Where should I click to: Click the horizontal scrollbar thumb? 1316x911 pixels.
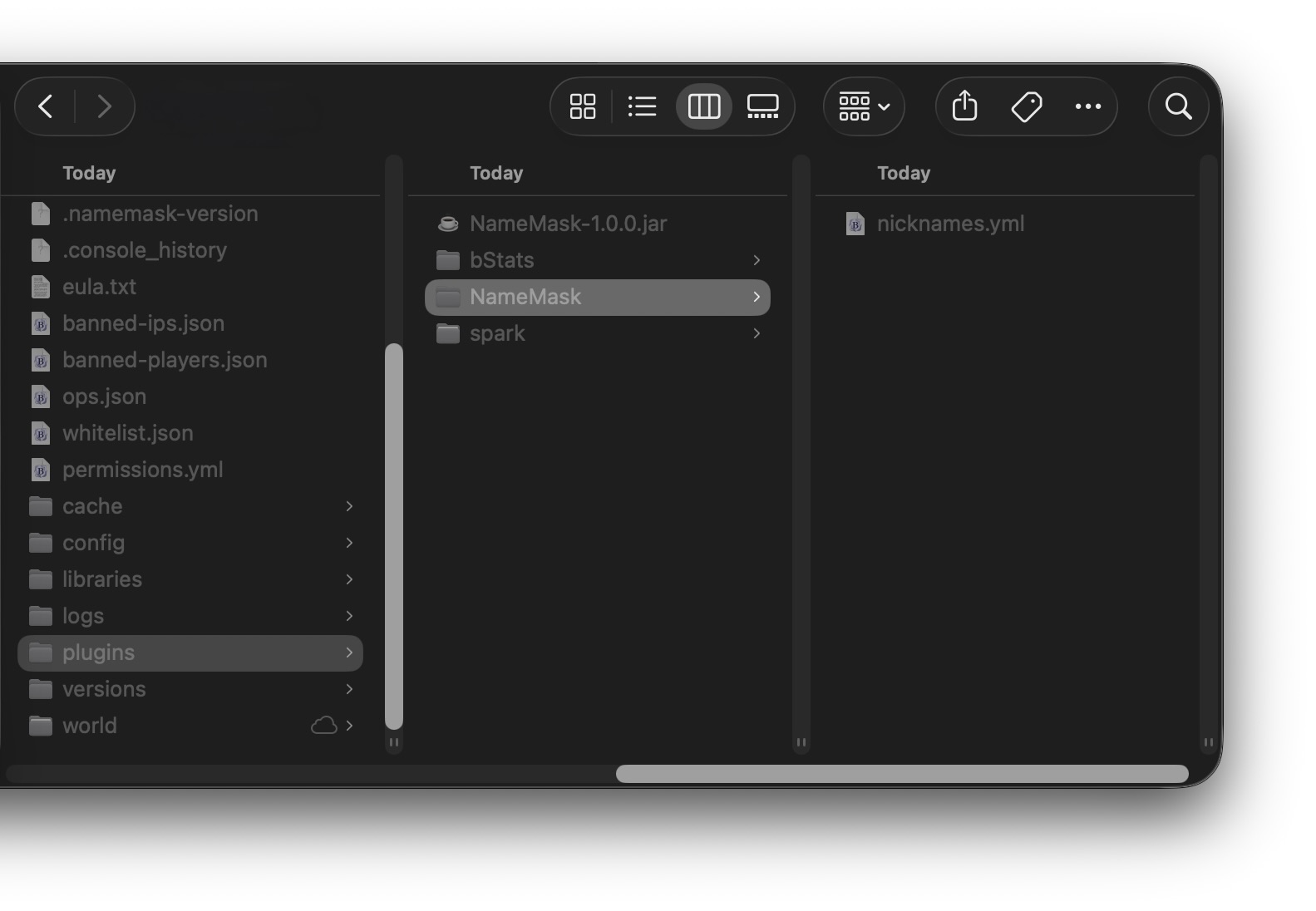pos(902,774)
